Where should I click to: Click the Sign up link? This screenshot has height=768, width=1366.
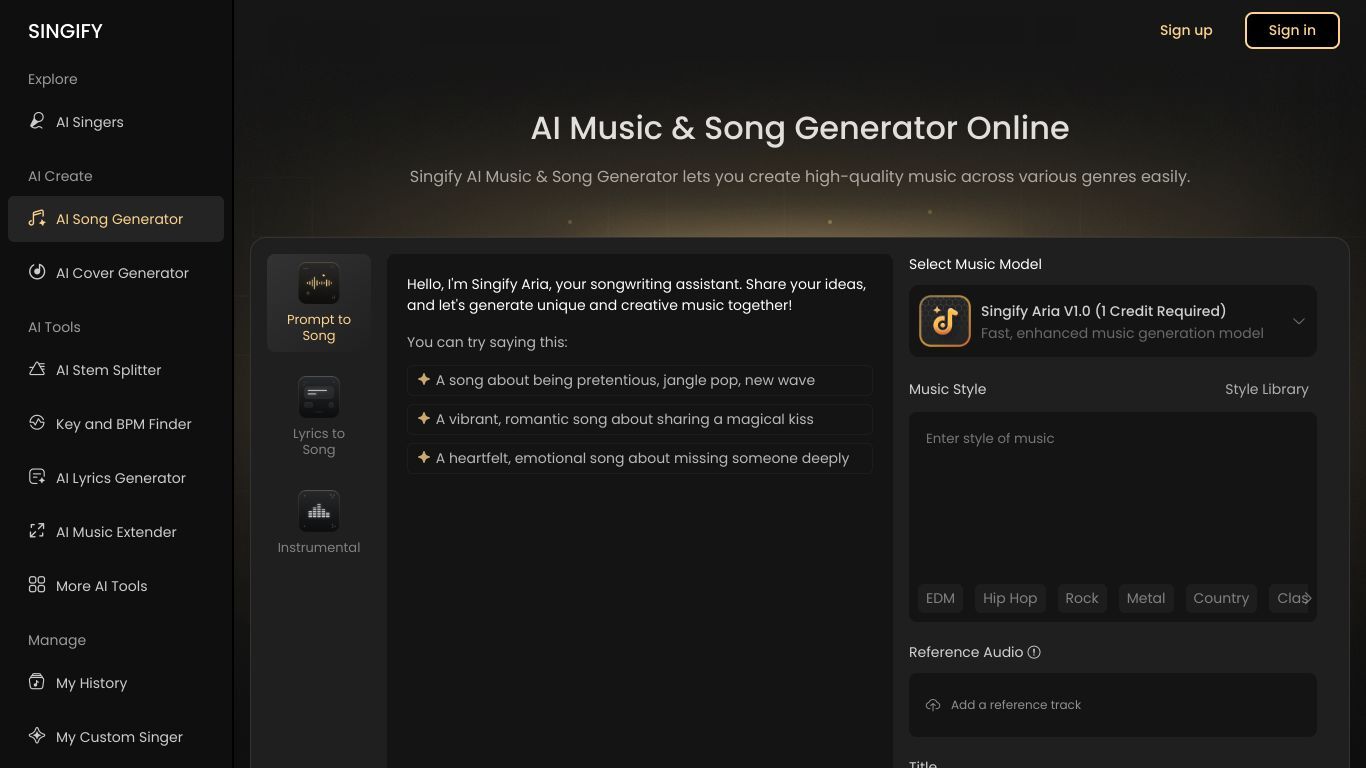coord(1186,30)
